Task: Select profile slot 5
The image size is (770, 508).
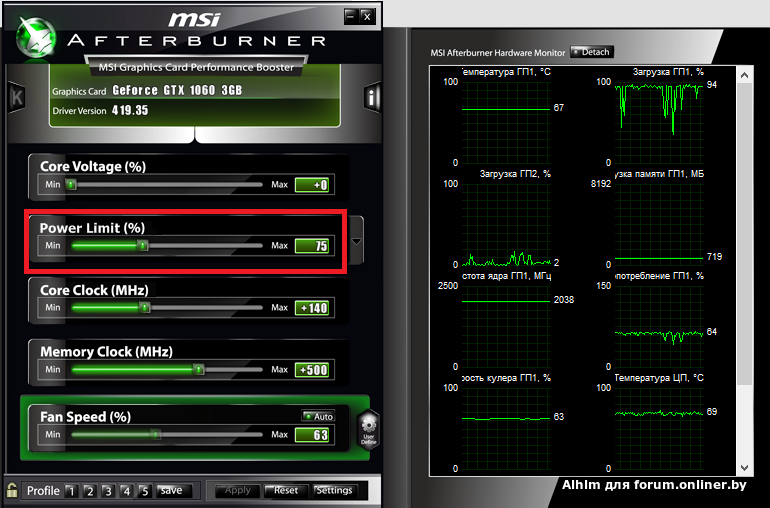Action: pos(144,491)
